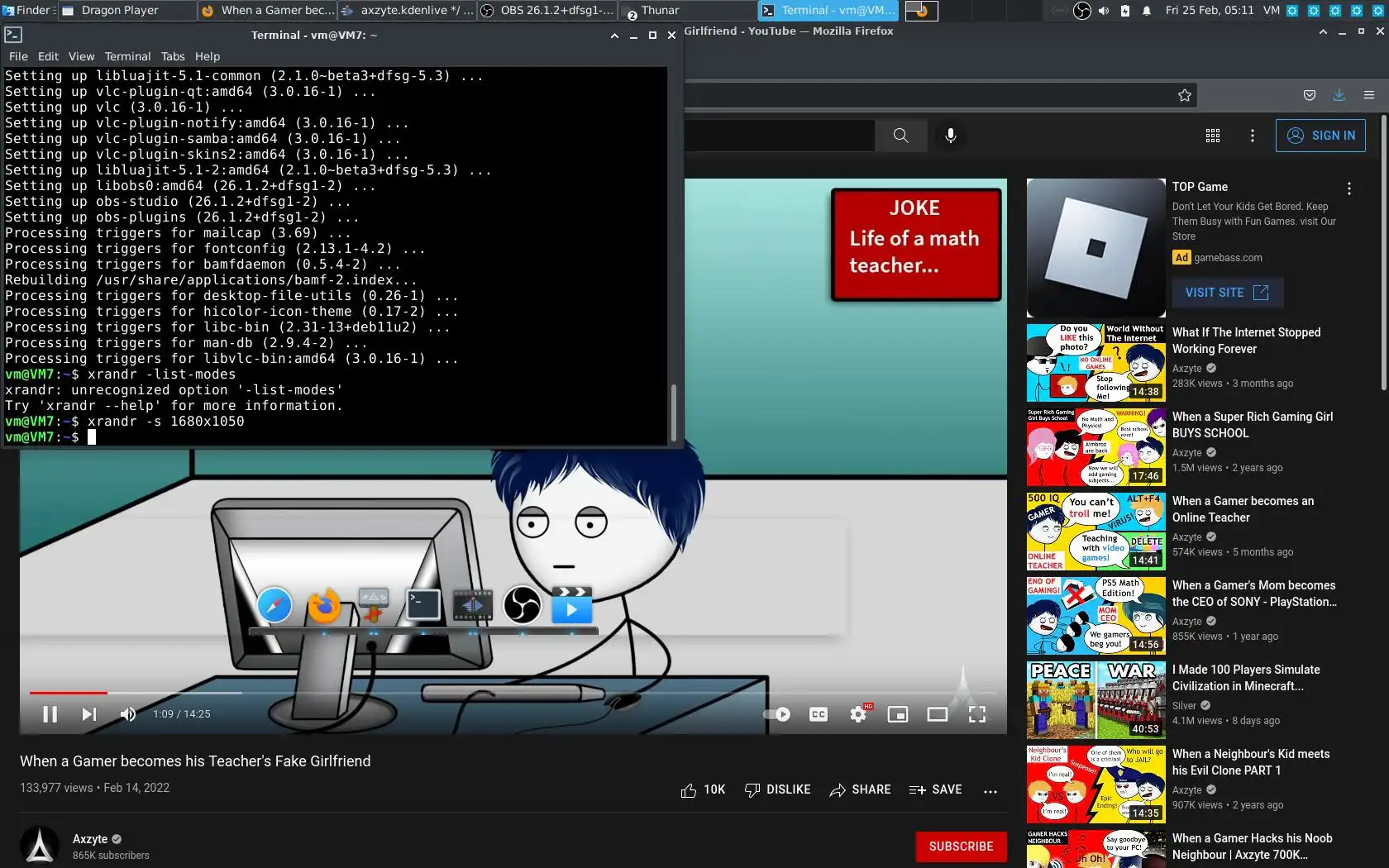Click the OBS icon in system tray
Image resolution: width=1389 pixels, height=868 pixels.
(1082, 11)
